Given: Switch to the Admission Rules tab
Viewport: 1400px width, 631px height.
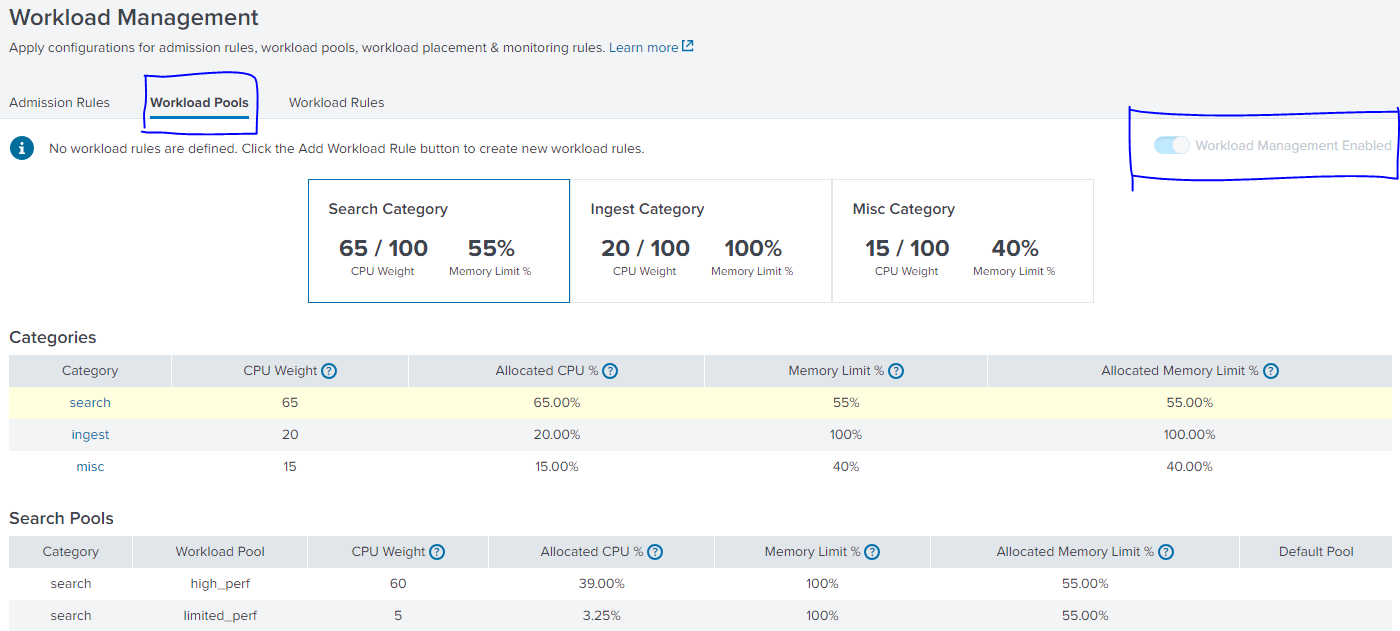Looking at the screenshot, I should [59, 103].
